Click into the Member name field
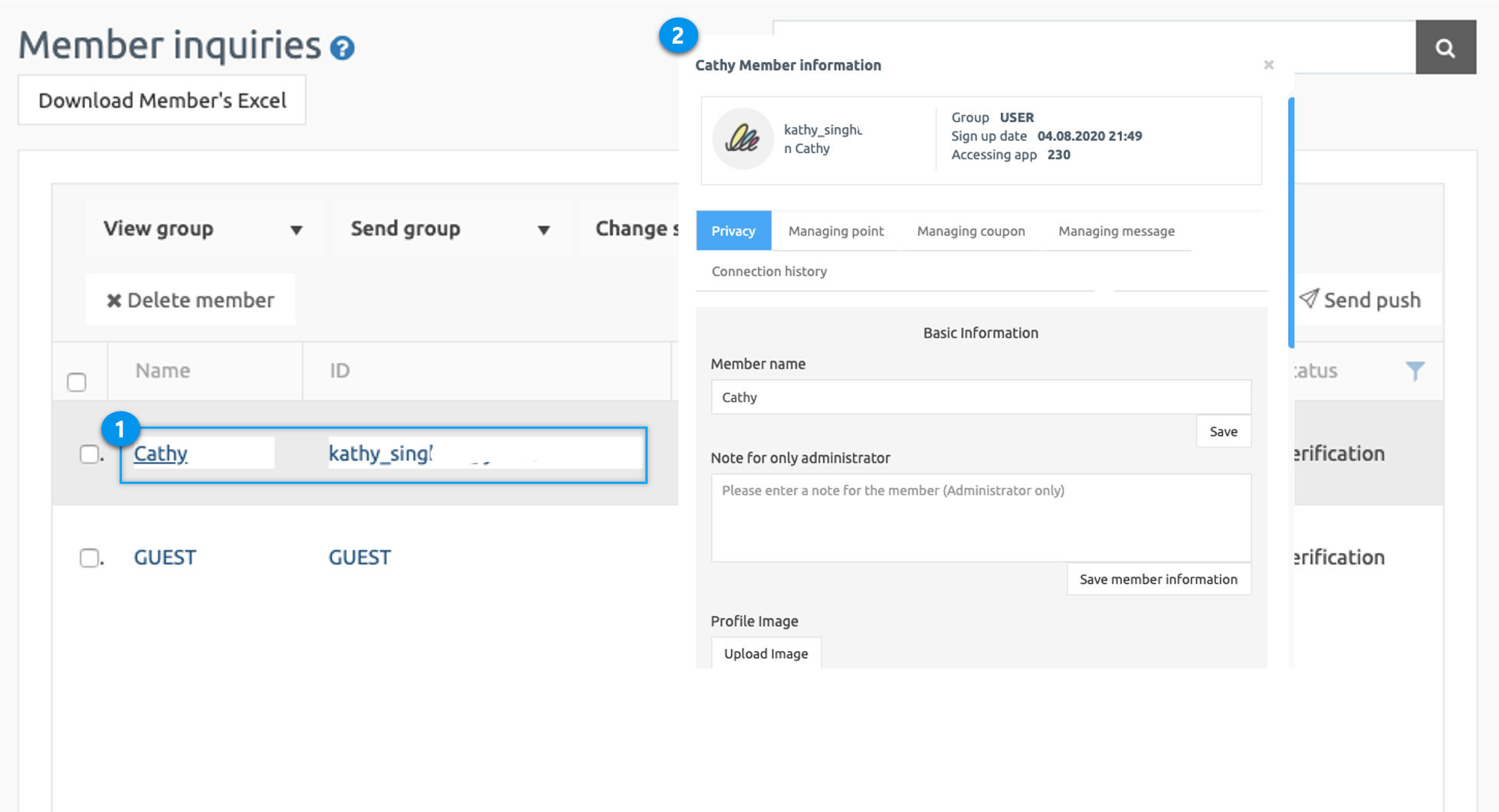The image size is (1499, 812). pyautogui.click(x=980, y=398)
